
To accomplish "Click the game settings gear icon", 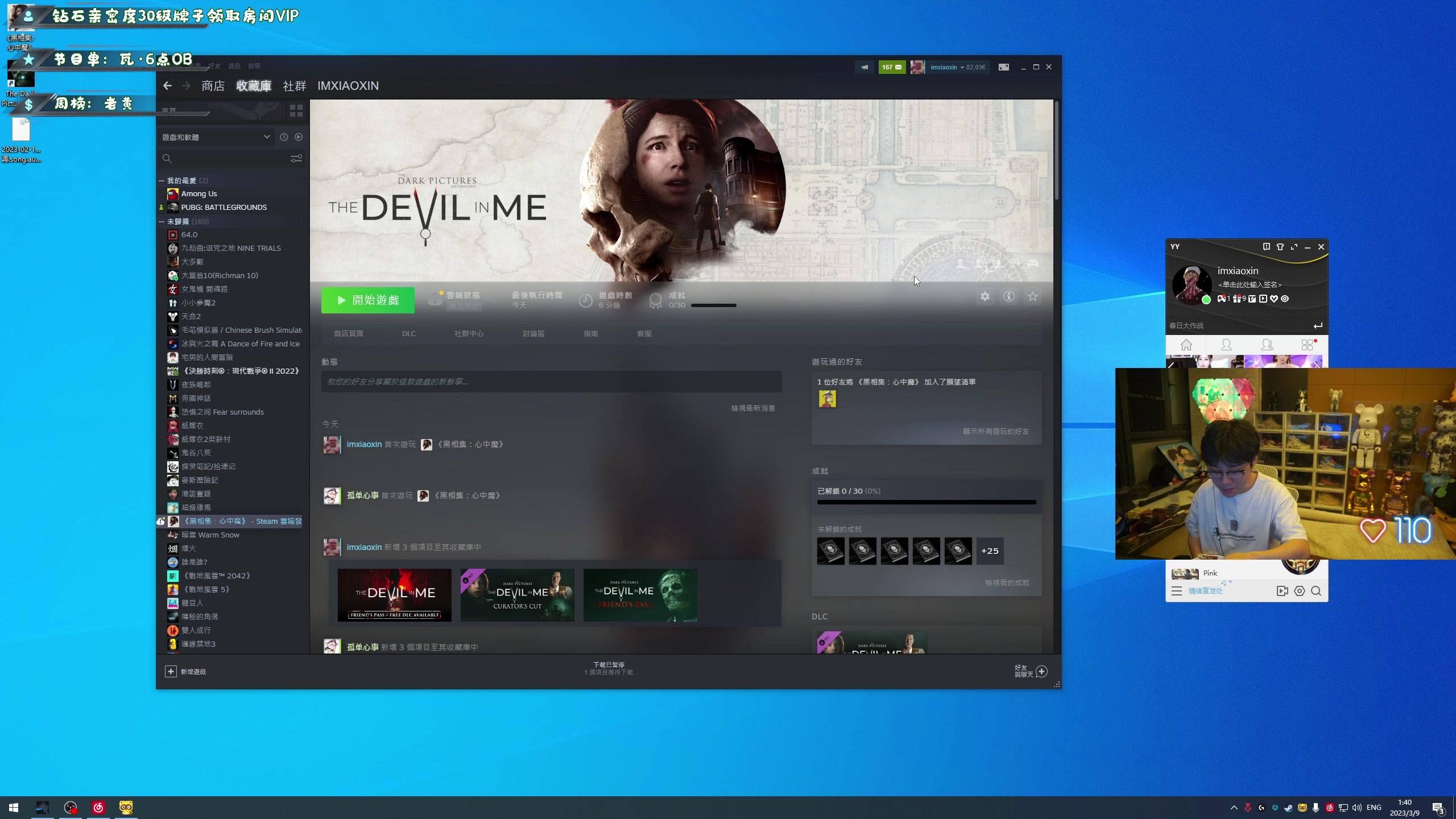I will tap(985, 296).
